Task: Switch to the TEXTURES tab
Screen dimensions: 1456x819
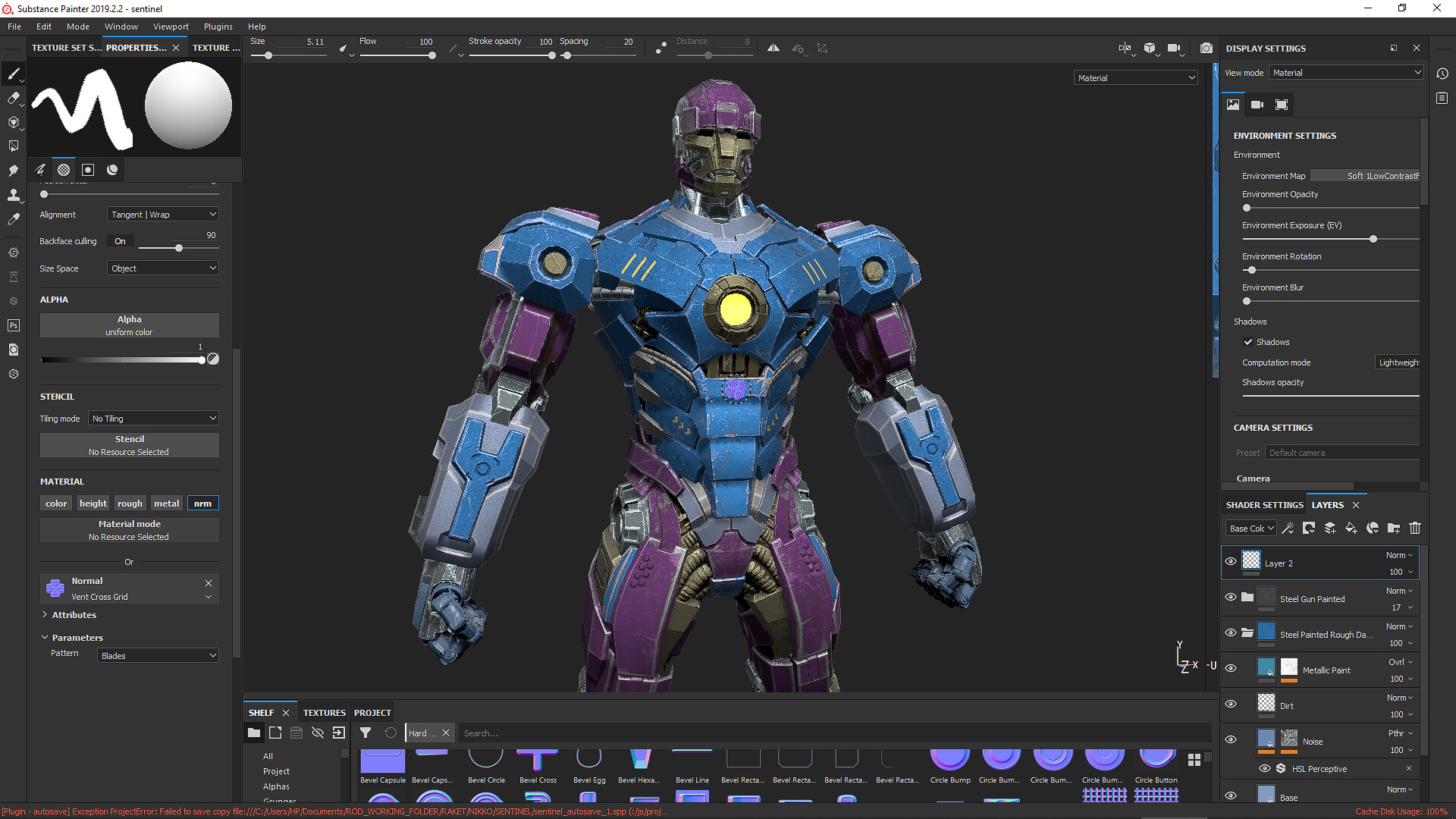Action: (324, 712)
